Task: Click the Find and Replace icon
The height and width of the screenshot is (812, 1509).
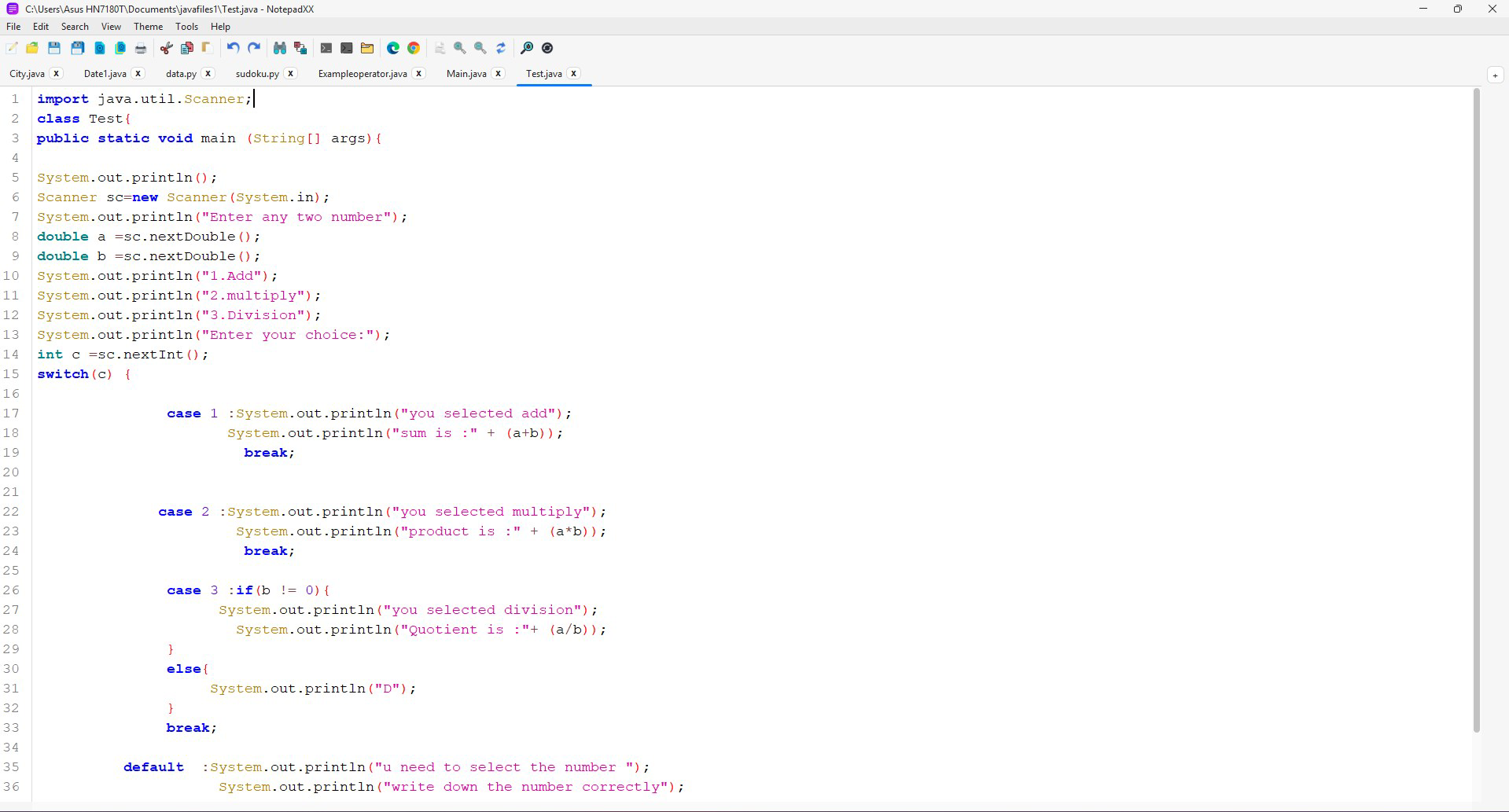Action: tap(300, 48)
